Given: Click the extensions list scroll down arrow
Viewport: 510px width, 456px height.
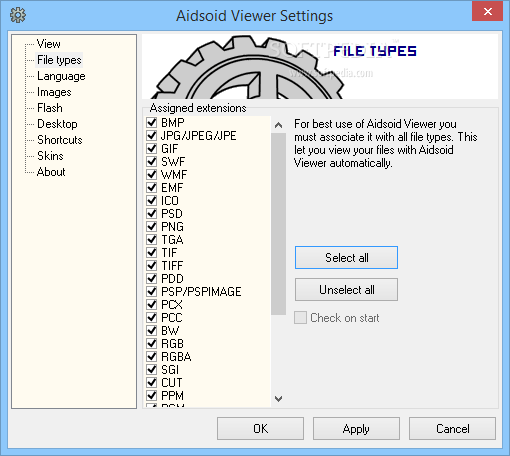Looking at the screenshot, I should point(278,398).
